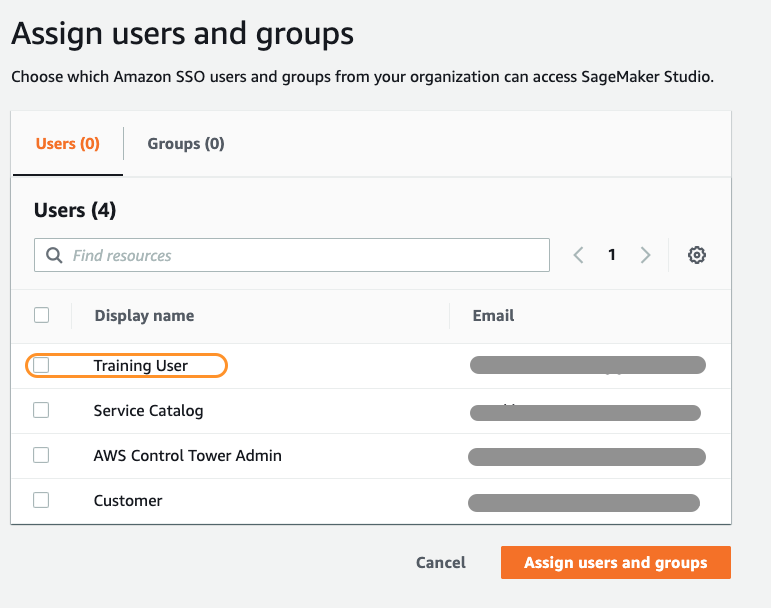771x608 pixels.
Task: Tick the Customer row checkbox
Action: (x=41, y=500)
